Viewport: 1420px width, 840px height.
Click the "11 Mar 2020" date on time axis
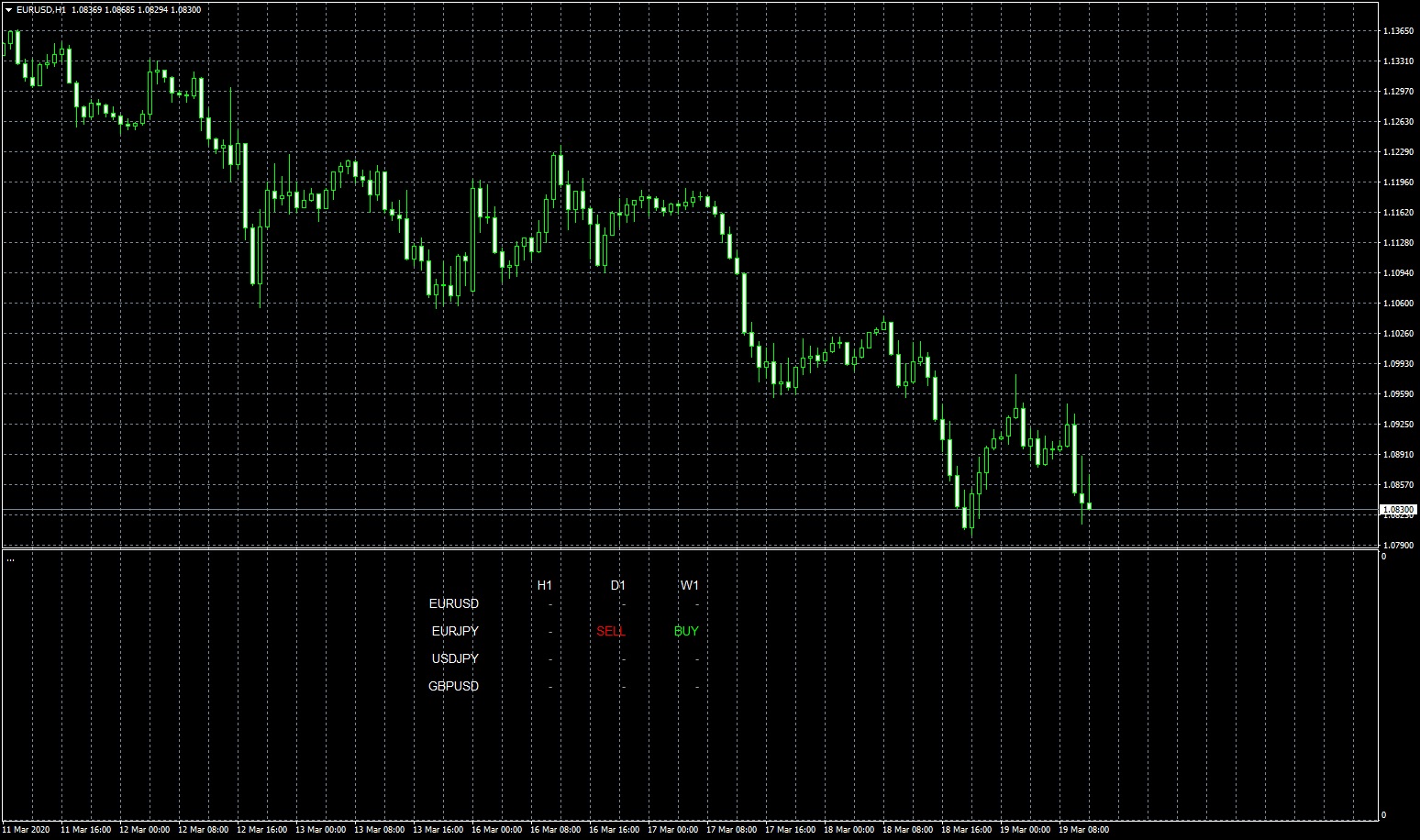click(26, 830)
